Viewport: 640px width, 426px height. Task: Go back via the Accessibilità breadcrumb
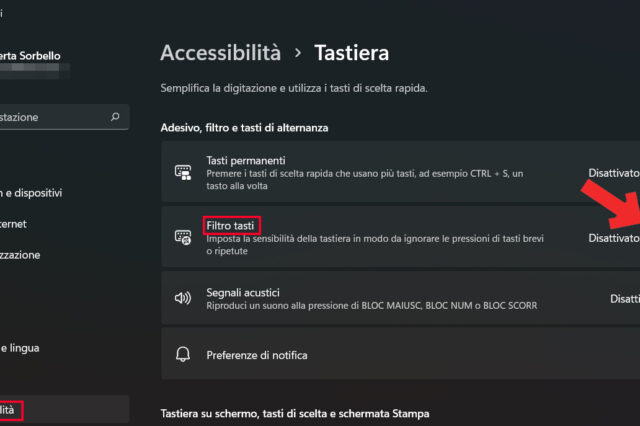point(220,52)
